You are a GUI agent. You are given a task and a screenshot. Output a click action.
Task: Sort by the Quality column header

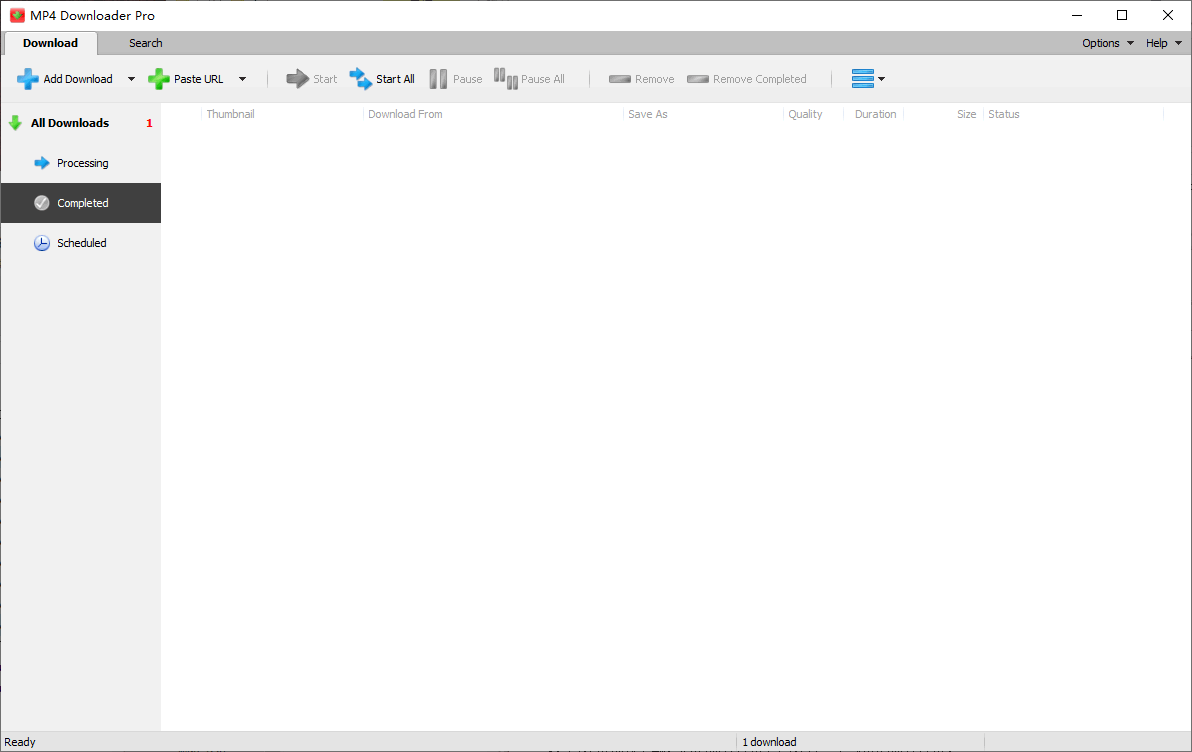tap(805, 114)
